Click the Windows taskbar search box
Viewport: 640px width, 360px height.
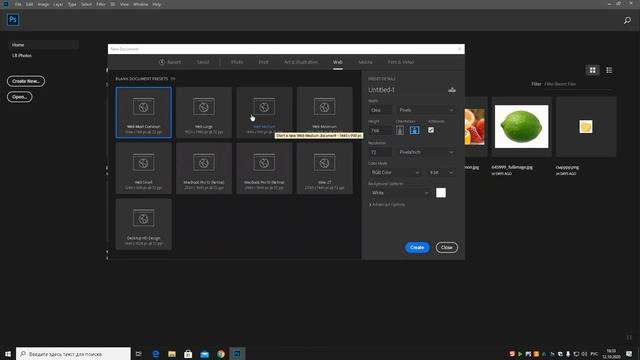73,354
